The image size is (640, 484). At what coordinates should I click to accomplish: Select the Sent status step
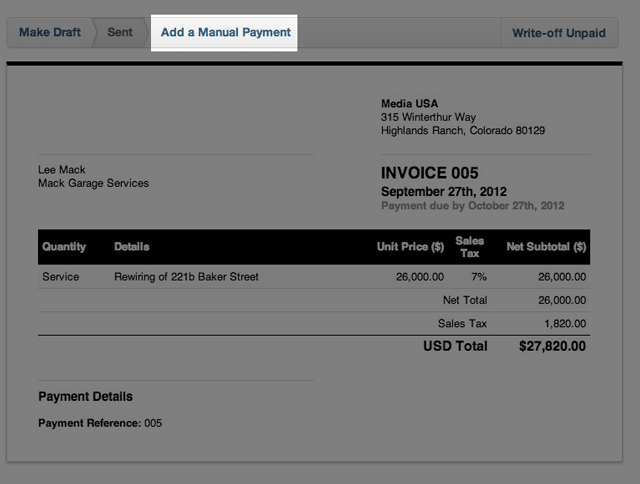(120, 33)
